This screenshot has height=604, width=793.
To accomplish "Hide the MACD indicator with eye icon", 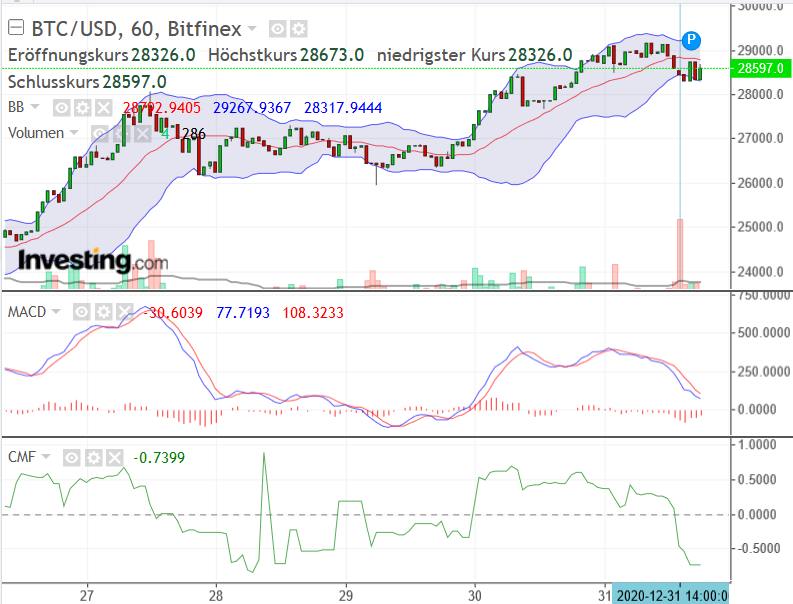I will coord(81,312).
